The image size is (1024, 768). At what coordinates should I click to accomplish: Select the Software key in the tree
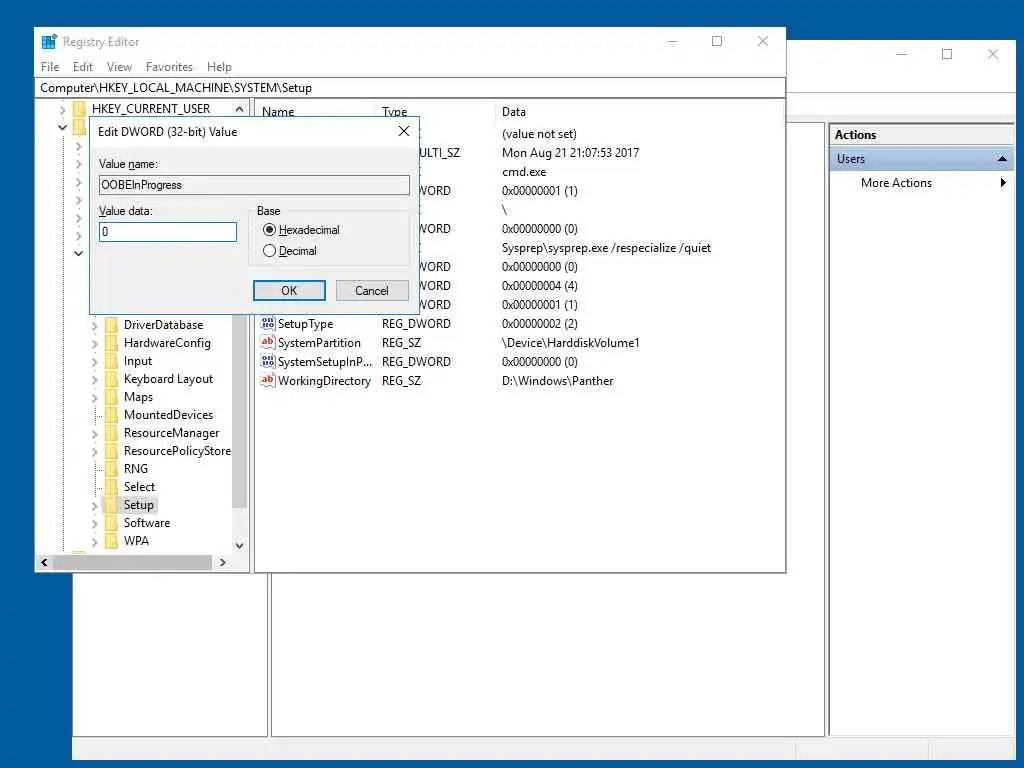147,522
